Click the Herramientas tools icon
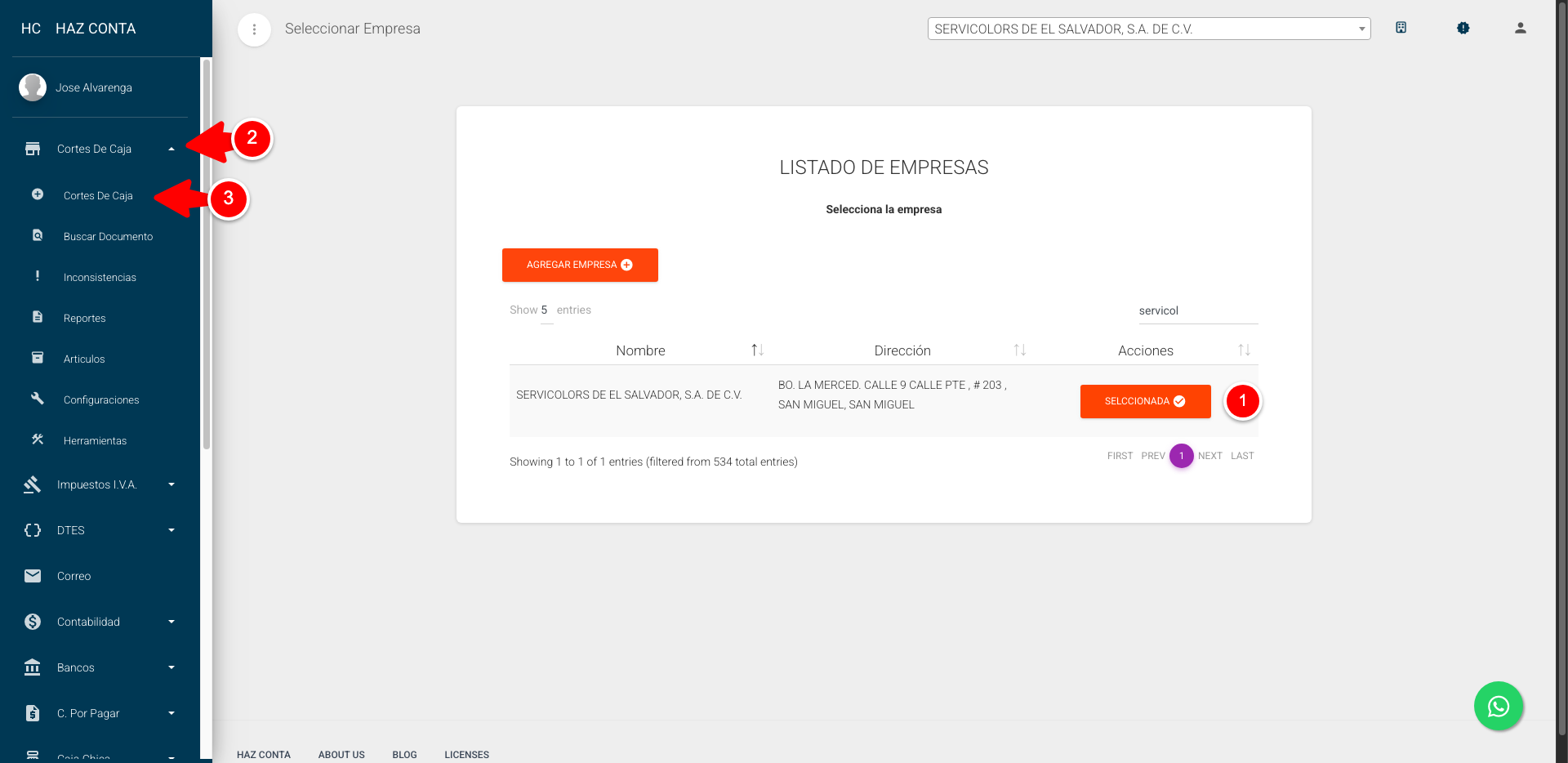This screenshot has height=763, width=1568. pos(38,440)
